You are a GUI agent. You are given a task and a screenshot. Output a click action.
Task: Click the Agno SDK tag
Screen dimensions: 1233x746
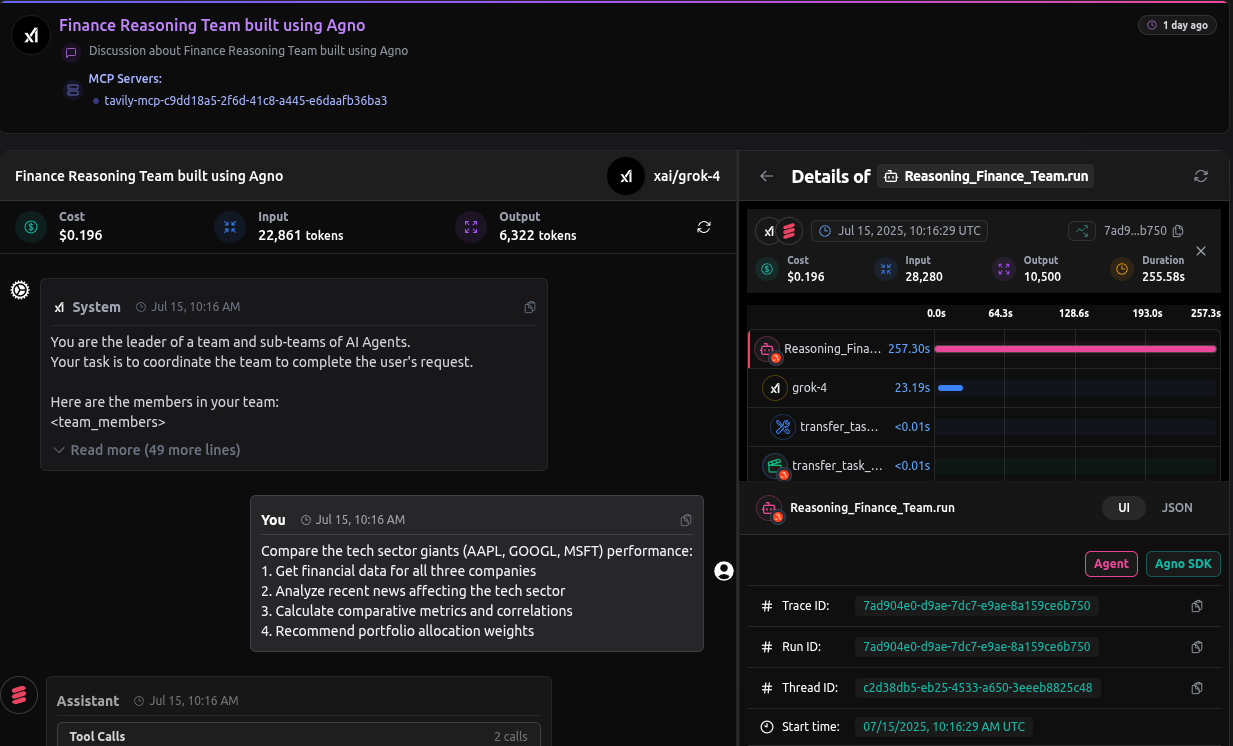pyautogui.click(x=1183, y=564)
